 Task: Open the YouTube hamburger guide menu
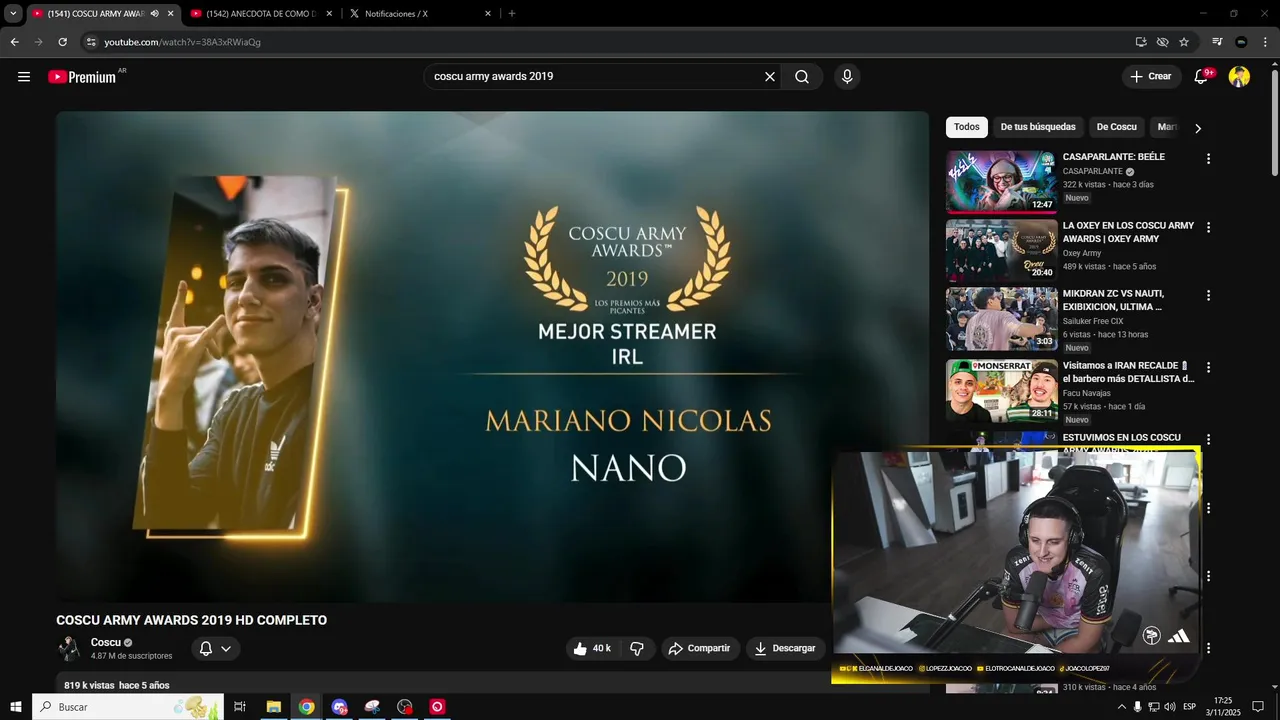(x=24, y=77)
